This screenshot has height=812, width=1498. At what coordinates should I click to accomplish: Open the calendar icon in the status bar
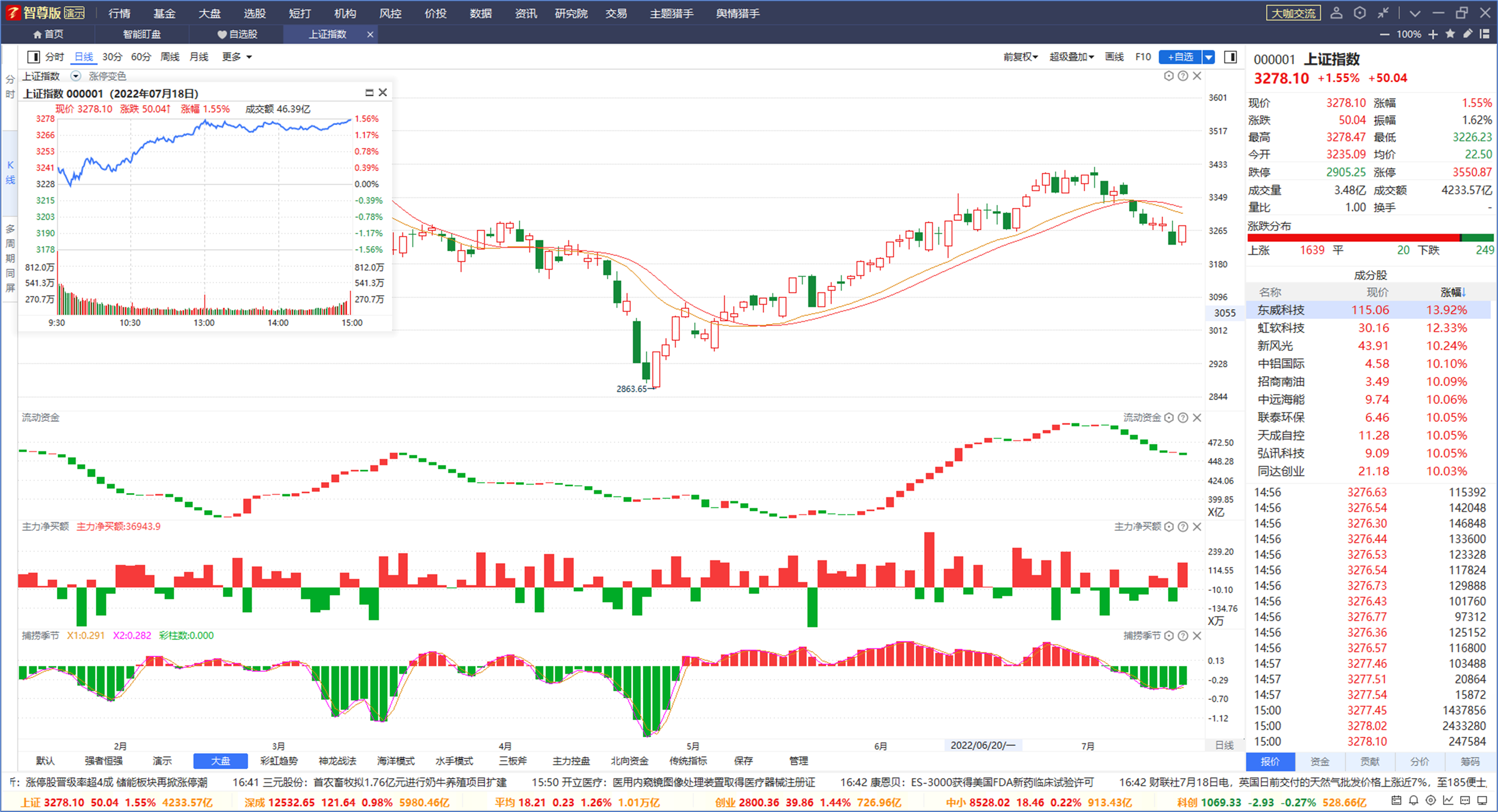pyautogui.click(x=1396, y=801)
